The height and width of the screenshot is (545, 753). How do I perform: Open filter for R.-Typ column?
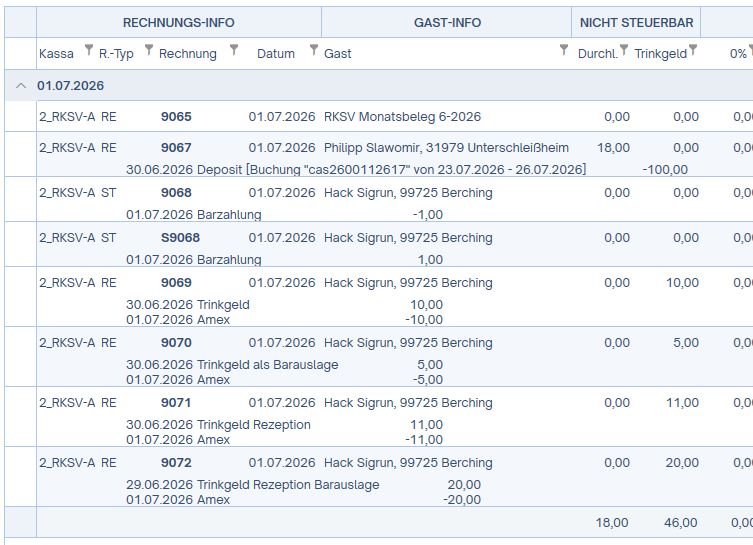pos(149,50)
